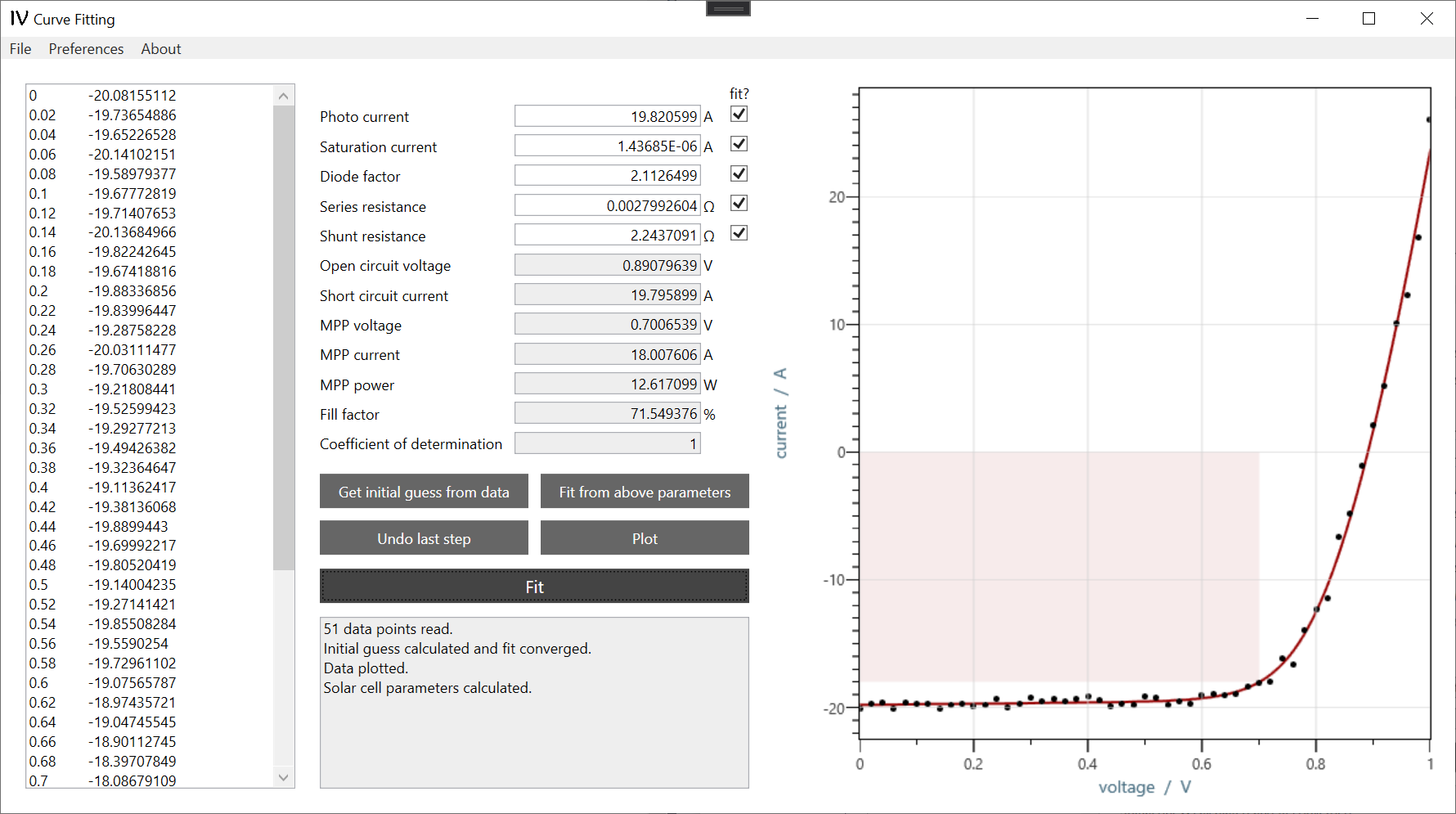Disable the Saturation current fit checkbox

click(x=739, y=144)
